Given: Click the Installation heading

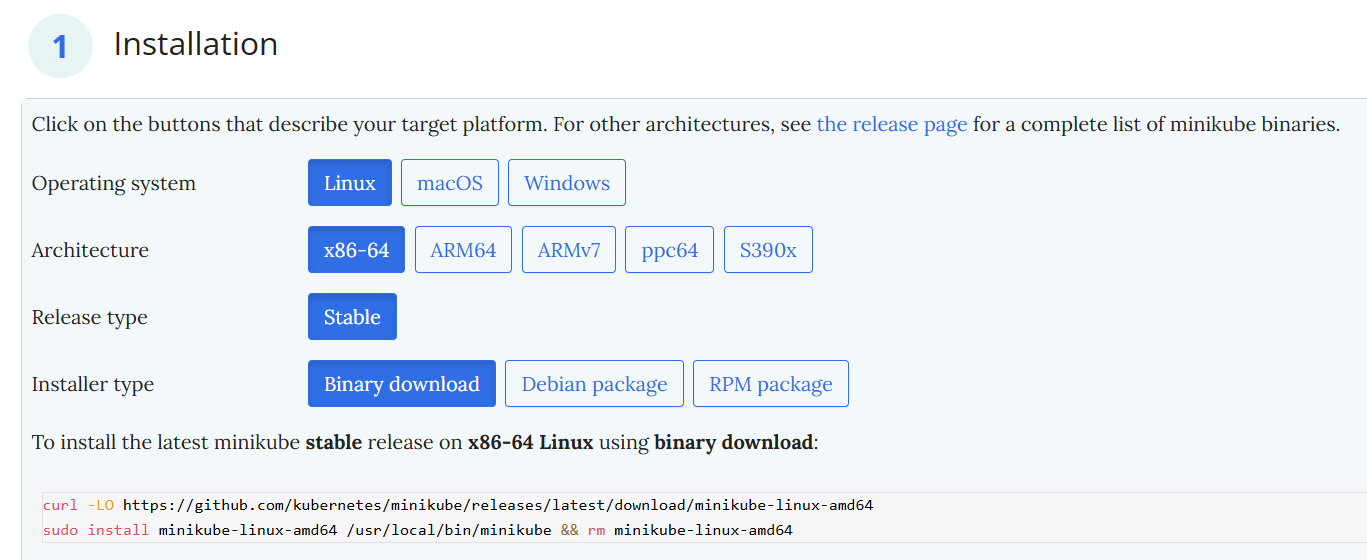Looking at the screenshot, I should click(196, 44).
